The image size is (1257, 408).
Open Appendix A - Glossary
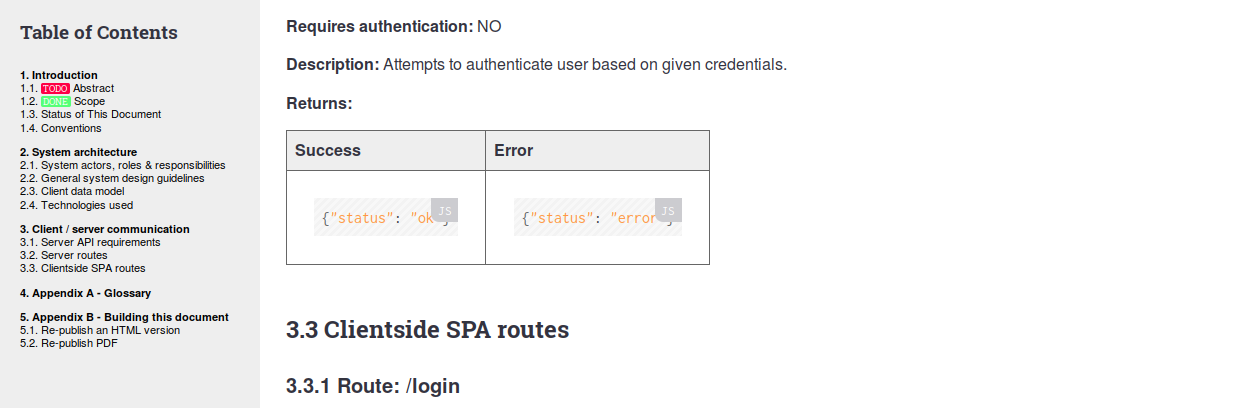point(85,293)
